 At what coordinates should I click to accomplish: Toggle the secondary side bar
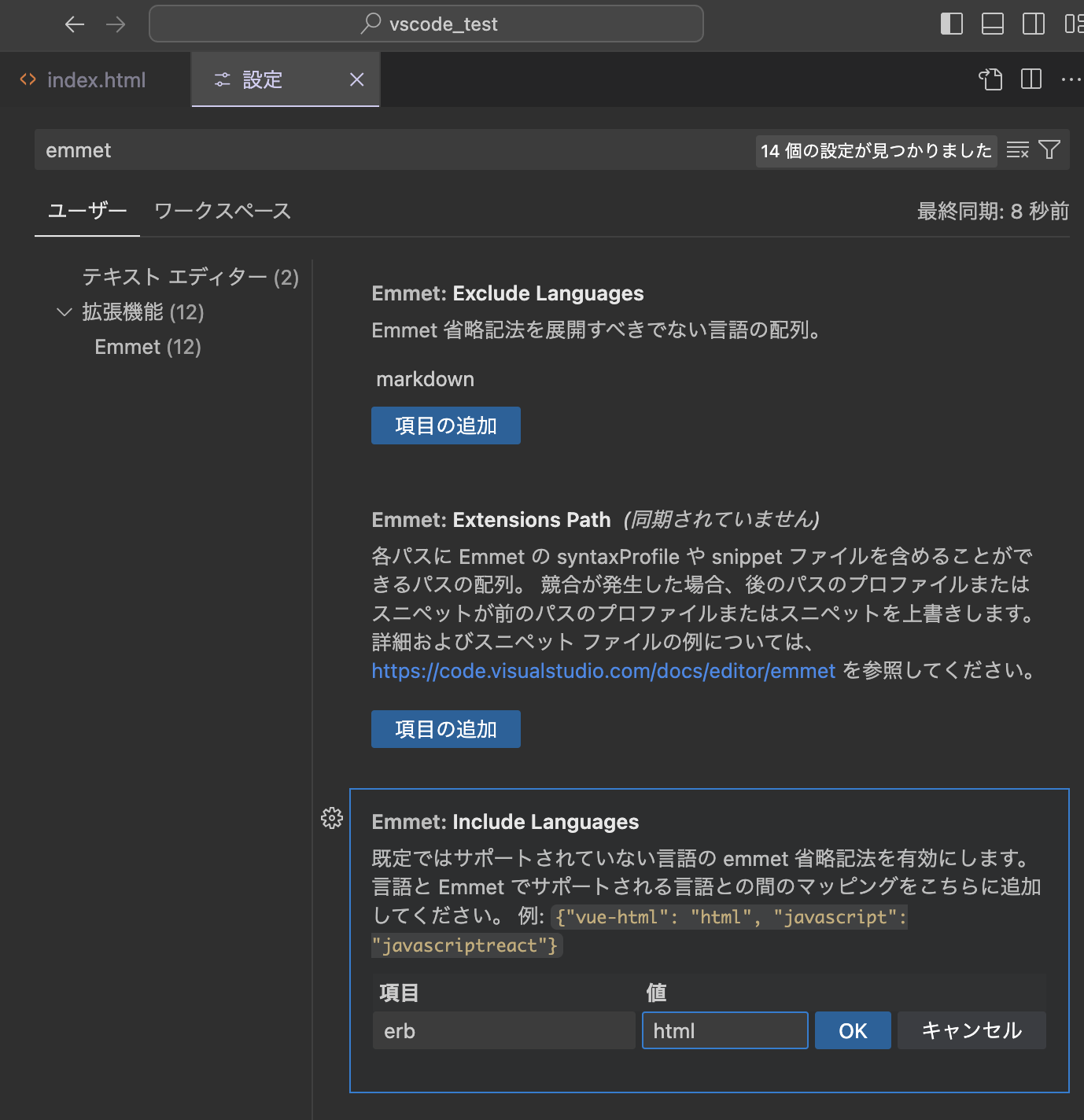(1033, 24)
